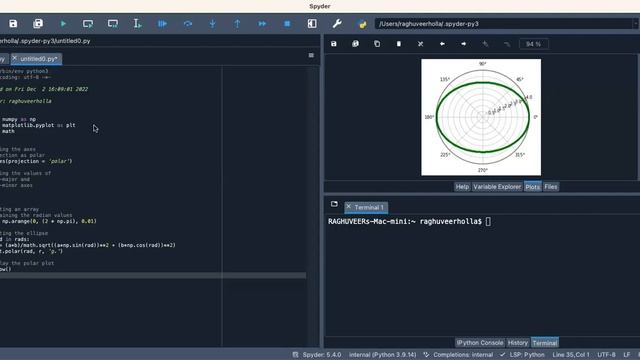
Task: Switch to the Help tab
Action: (x=462, y=187)
